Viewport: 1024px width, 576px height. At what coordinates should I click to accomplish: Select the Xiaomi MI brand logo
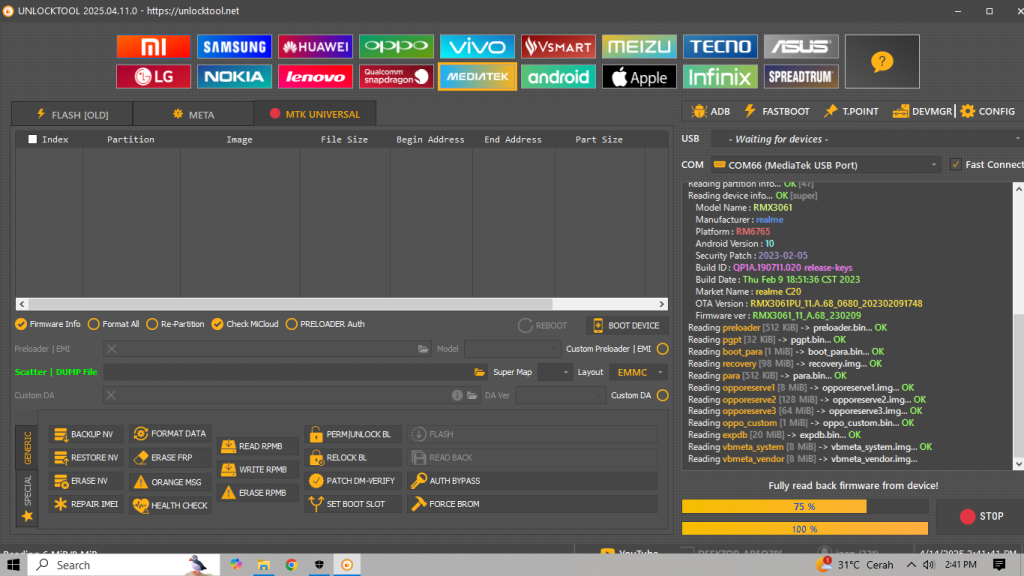point(153,46)
